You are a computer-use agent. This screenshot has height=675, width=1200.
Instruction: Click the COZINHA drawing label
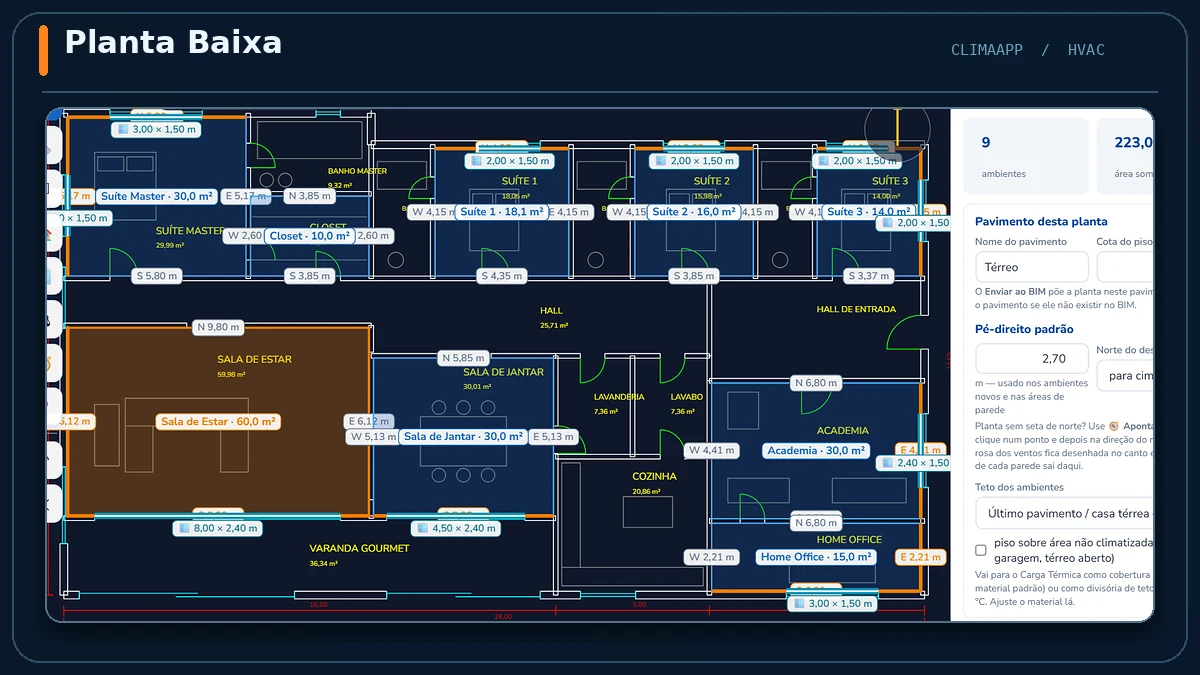pos(654,476)
